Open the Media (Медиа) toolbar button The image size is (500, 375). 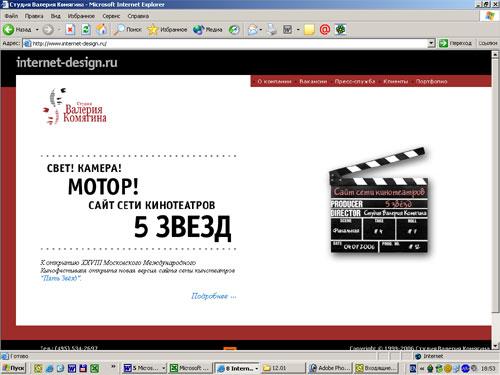208,30
